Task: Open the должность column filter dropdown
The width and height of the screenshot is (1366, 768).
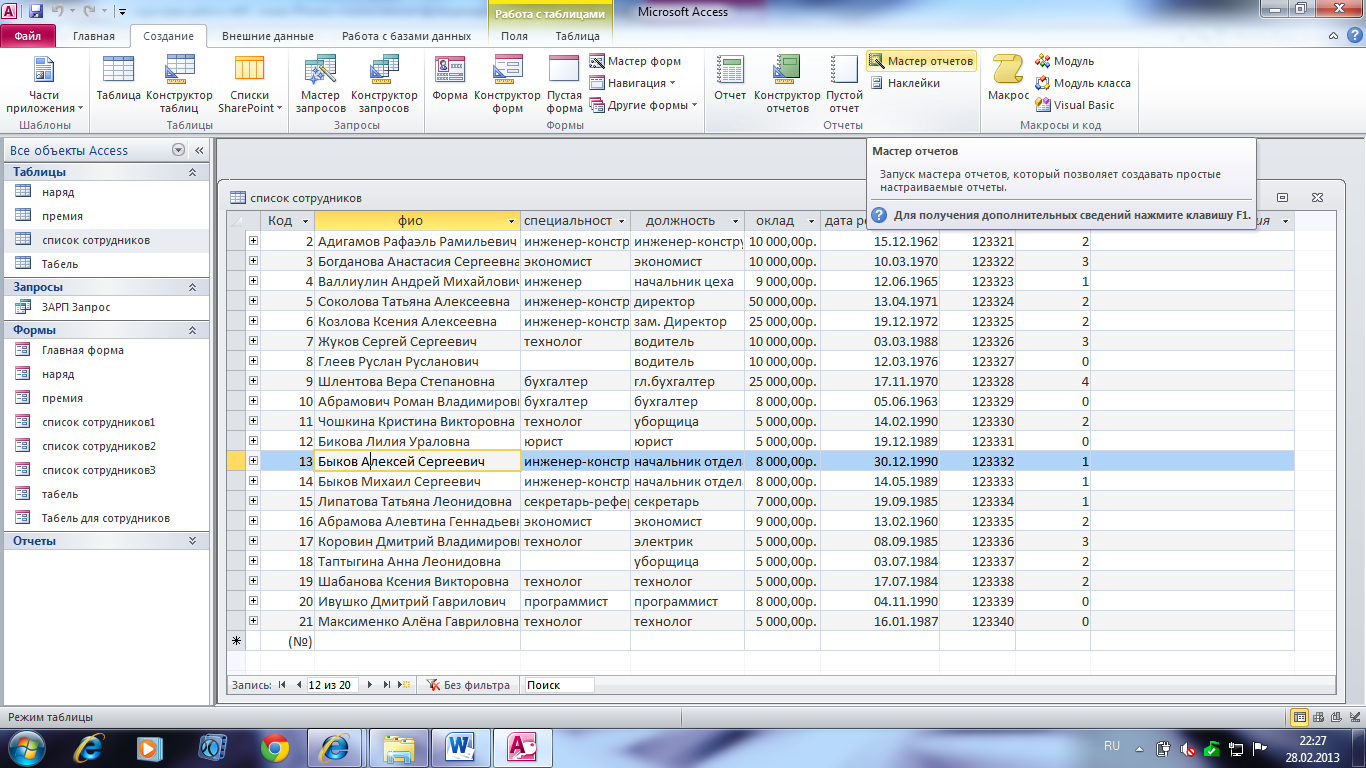Action: (x=735, y=221)
